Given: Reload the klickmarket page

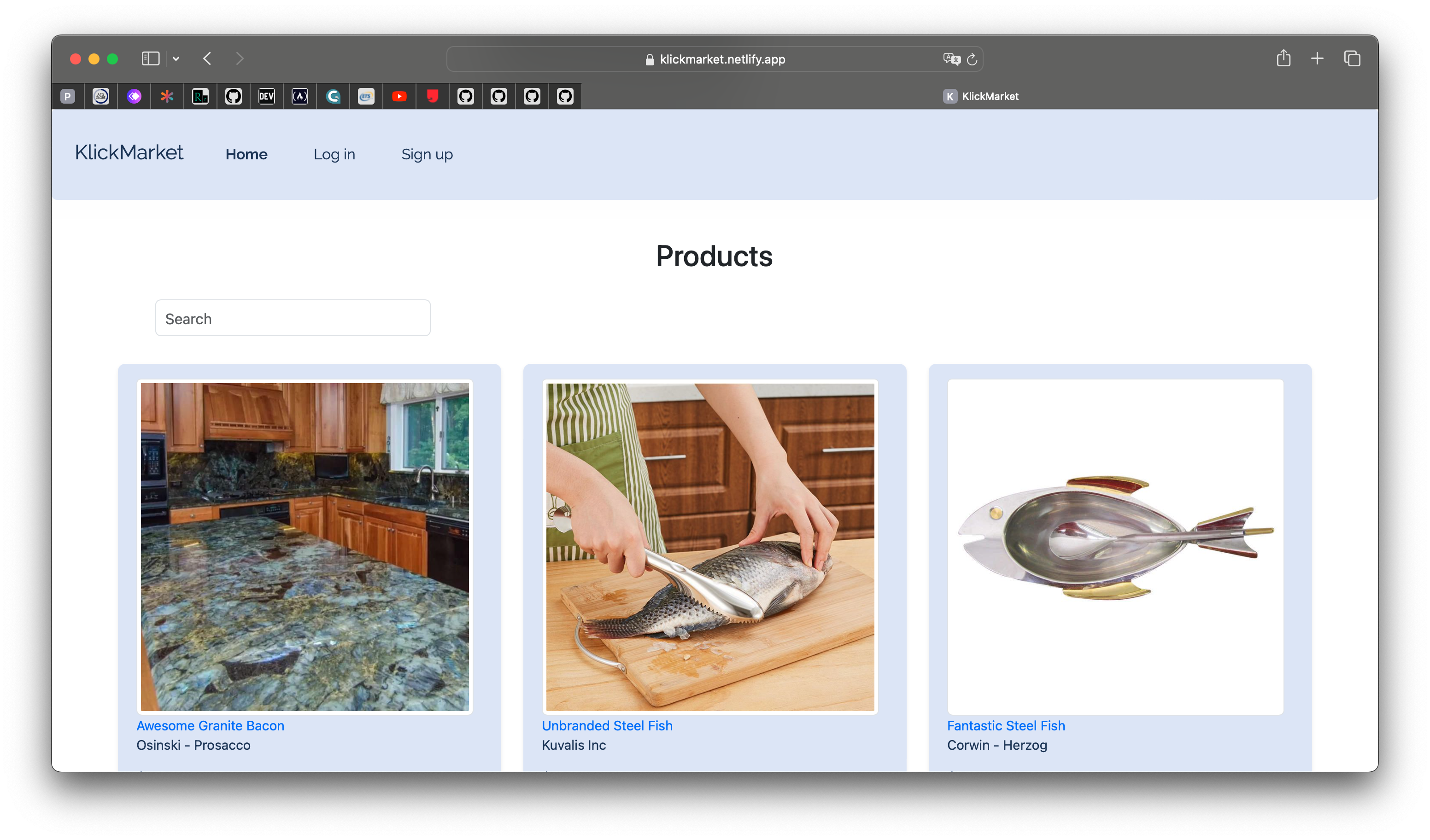Looking at the screenshot, I should tap(972, 59).
